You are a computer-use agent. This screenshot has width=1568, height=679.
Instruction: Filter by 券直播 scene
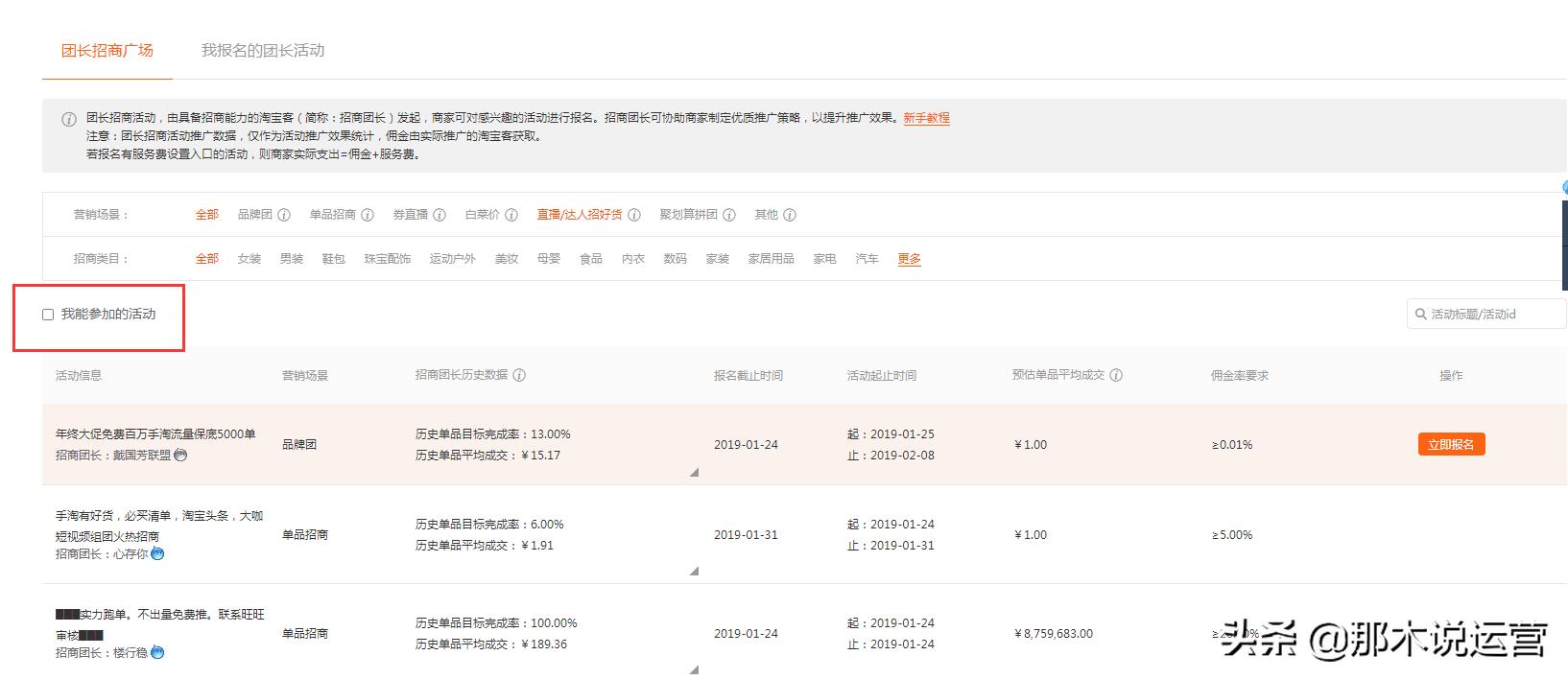(x=411, y=215)
